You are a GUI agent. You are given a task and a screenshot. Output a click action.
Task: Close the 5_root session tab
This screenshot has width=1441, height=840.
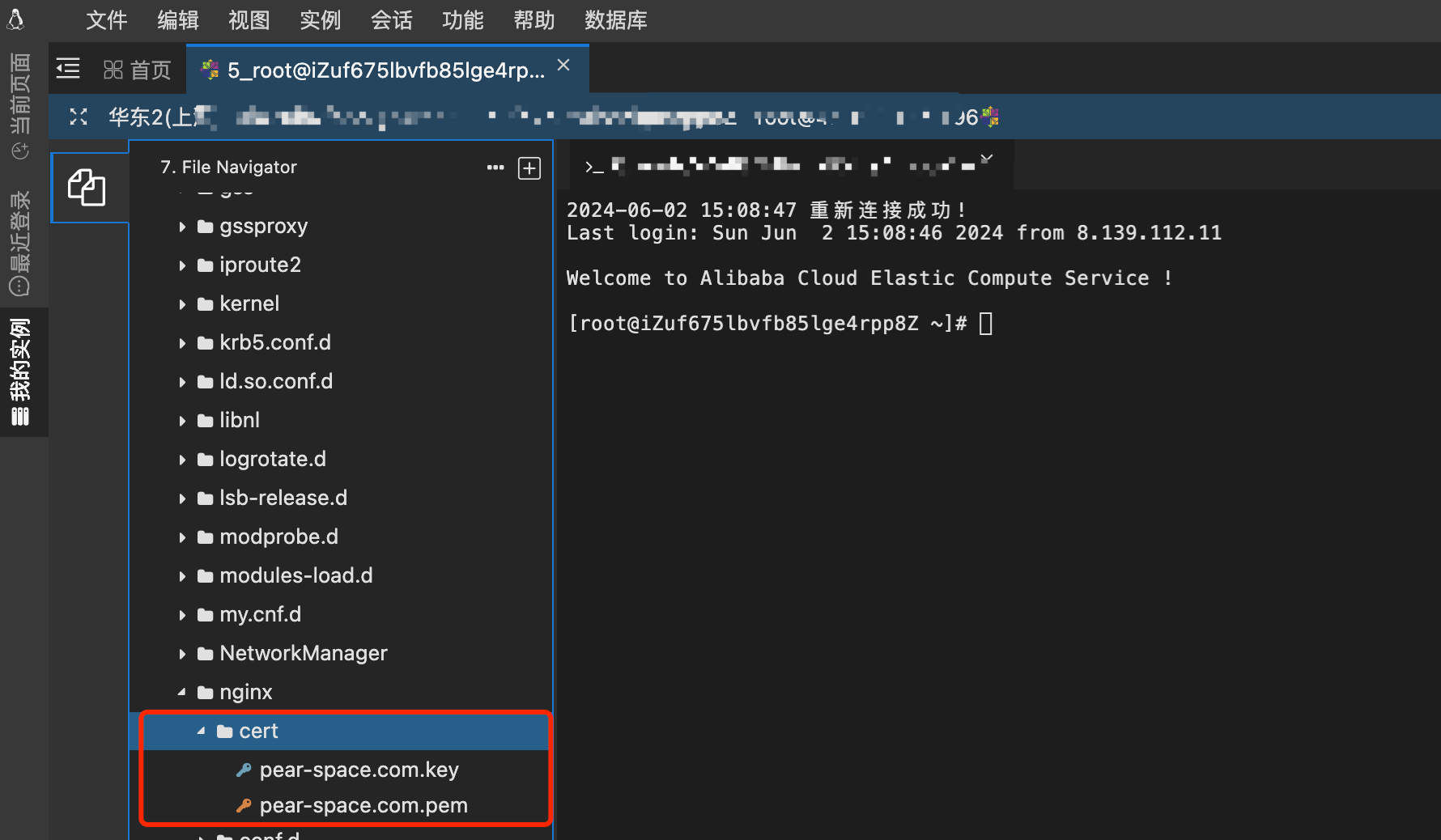tap(564, 66)
